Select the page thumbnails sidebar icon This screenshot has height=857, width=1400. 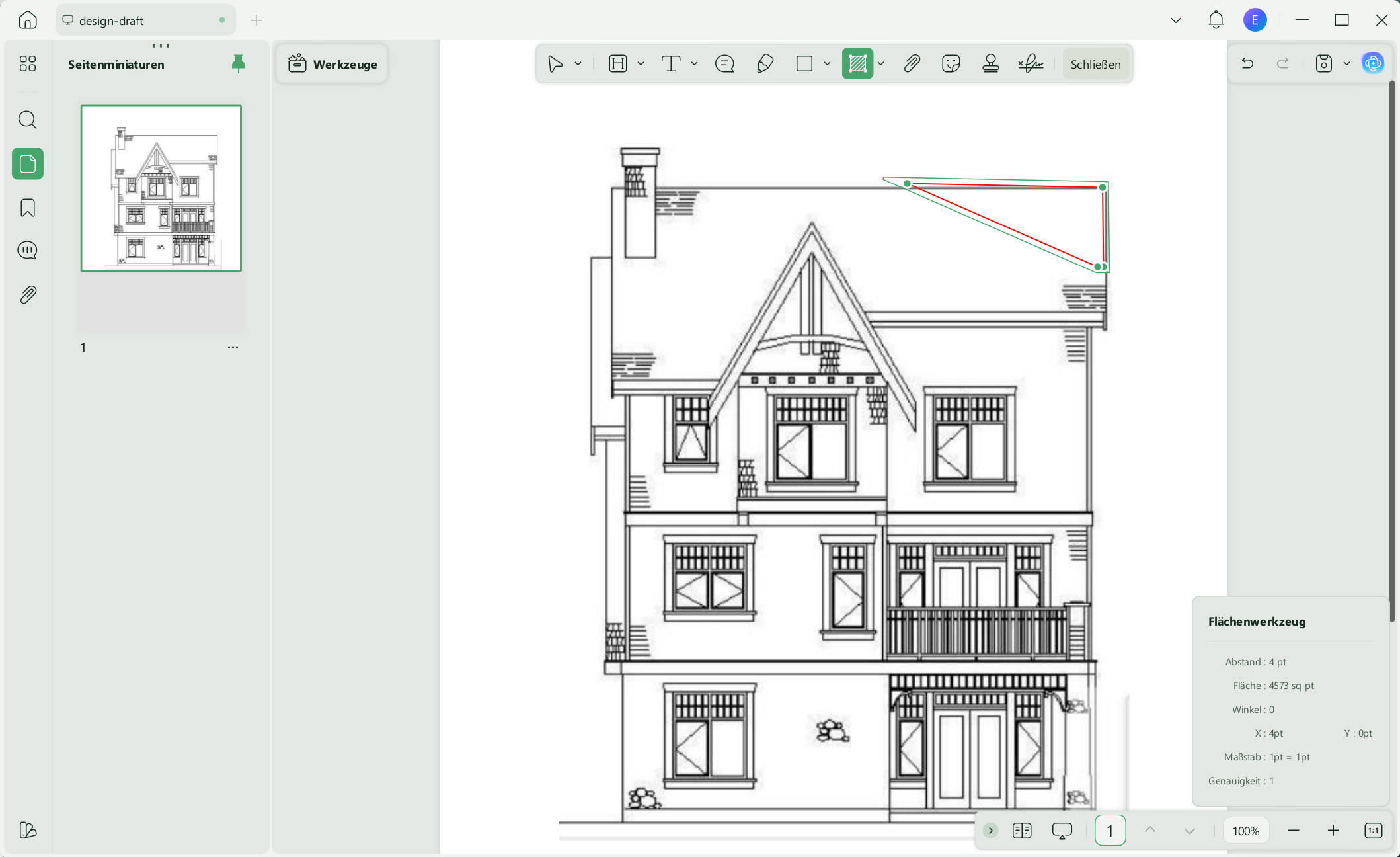tap(28, 163)
